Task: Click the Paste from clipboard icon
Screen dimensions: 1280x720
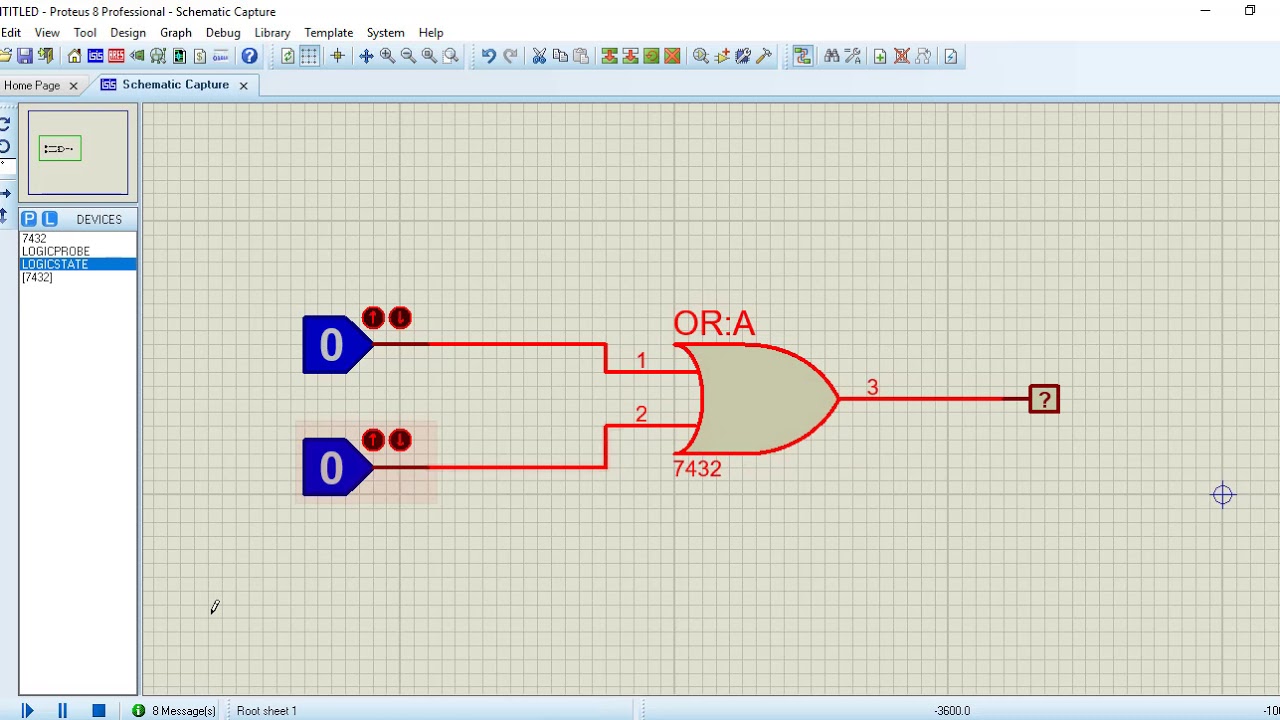Action: pos(581,56)
